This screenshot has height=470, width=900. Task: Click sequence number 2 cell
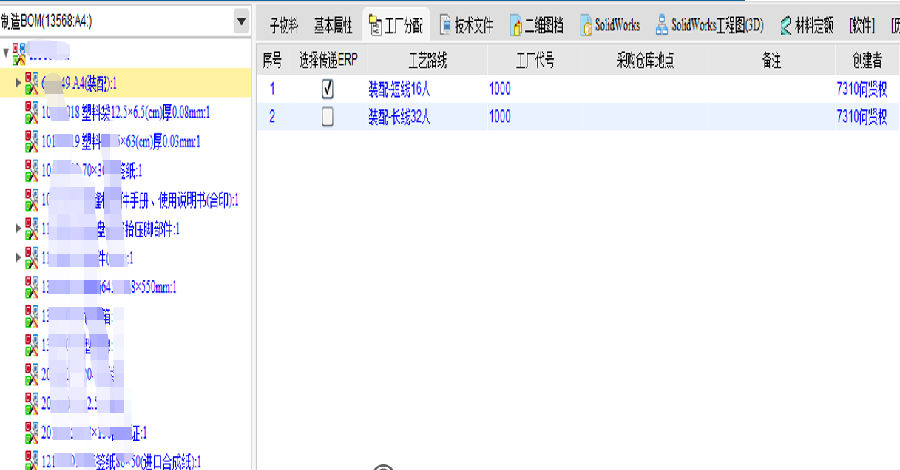click(272, 117)
